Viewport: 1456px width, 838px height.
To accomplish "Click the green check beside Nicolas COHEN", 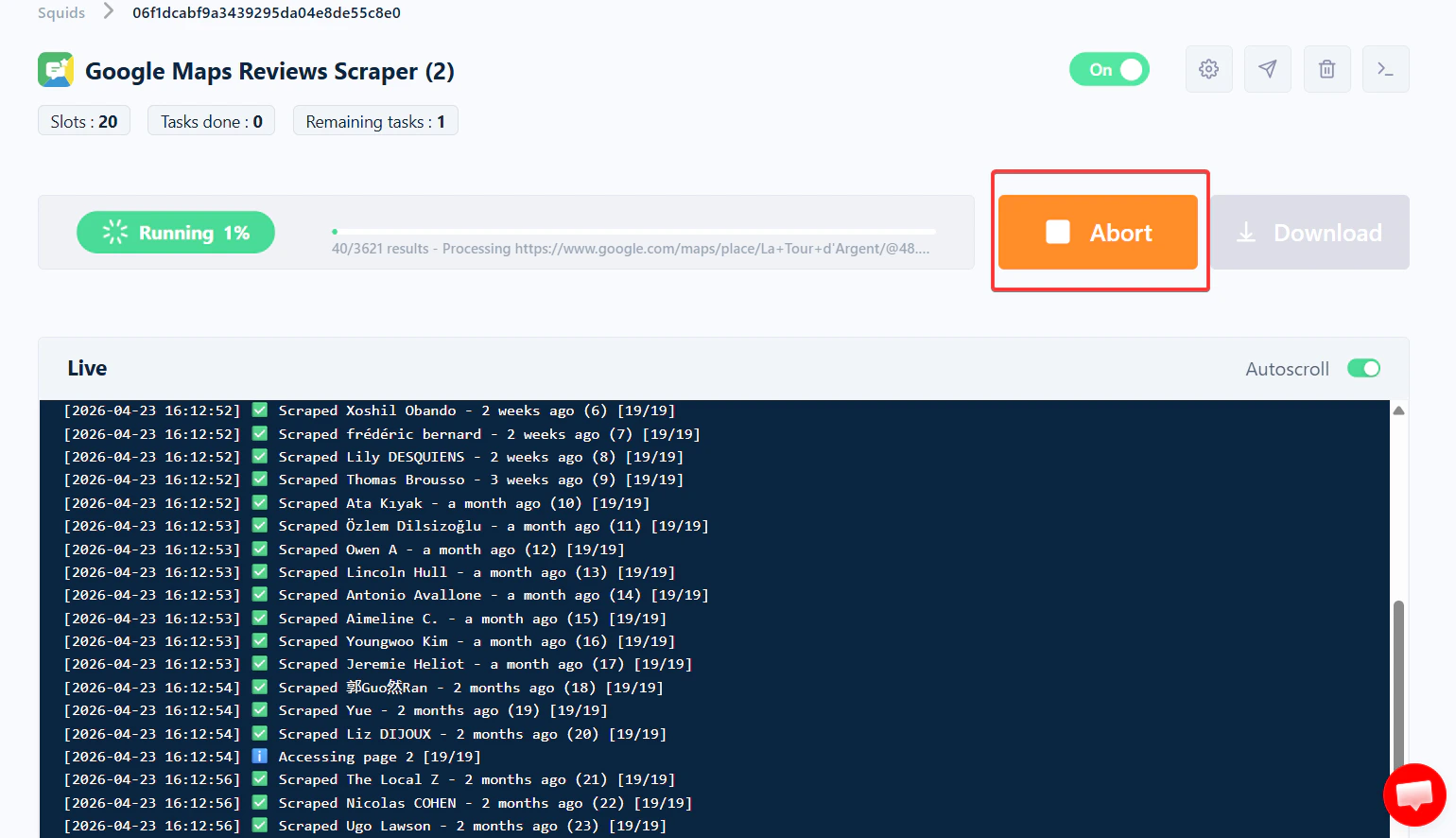I will click(260, 803).
